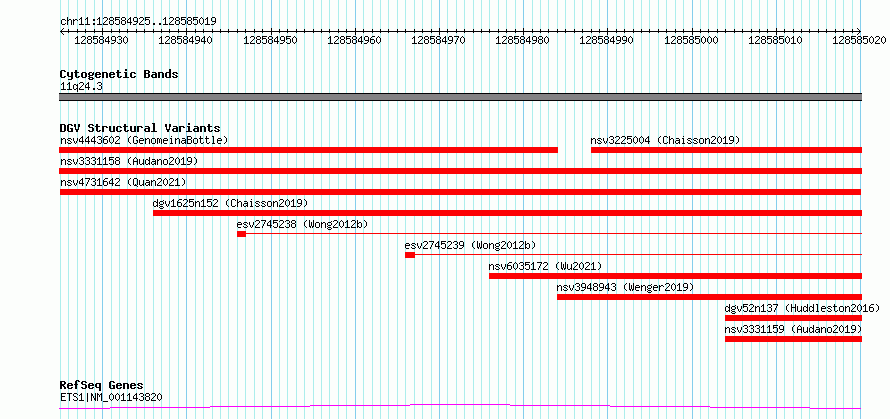Click ruler position 128584930

click(102, 40)
